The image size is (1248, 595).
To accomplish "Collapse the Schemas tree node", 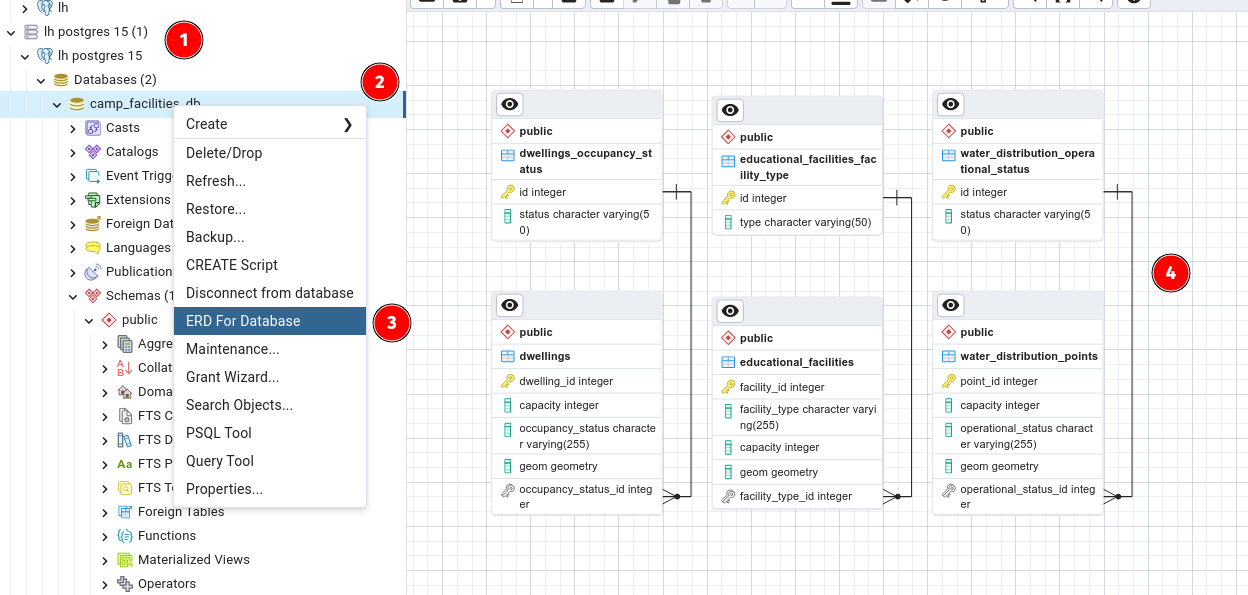I will 73,296.
